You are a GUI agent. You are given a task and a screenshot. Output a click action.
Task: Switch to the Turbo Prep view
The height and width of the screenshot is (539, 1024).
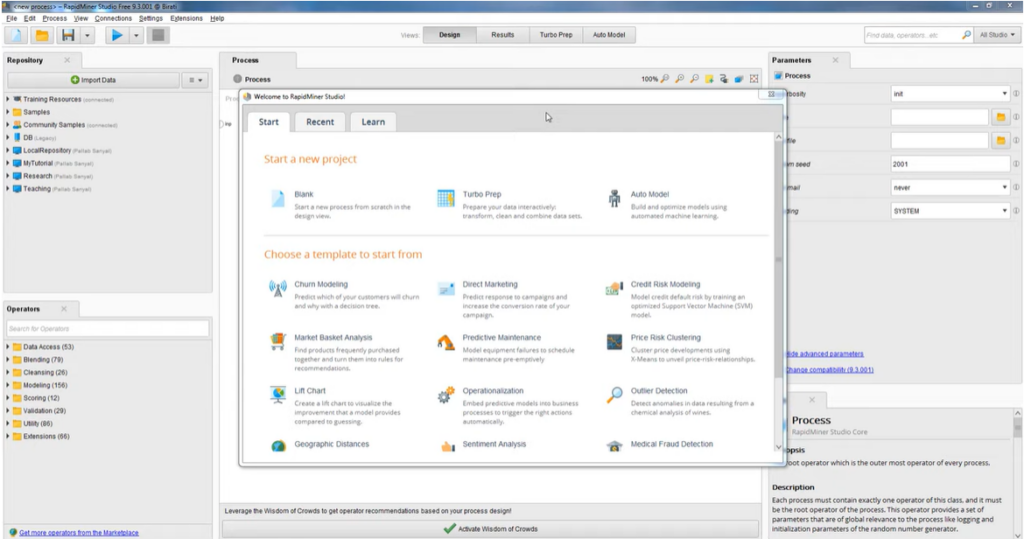[556, 35]
